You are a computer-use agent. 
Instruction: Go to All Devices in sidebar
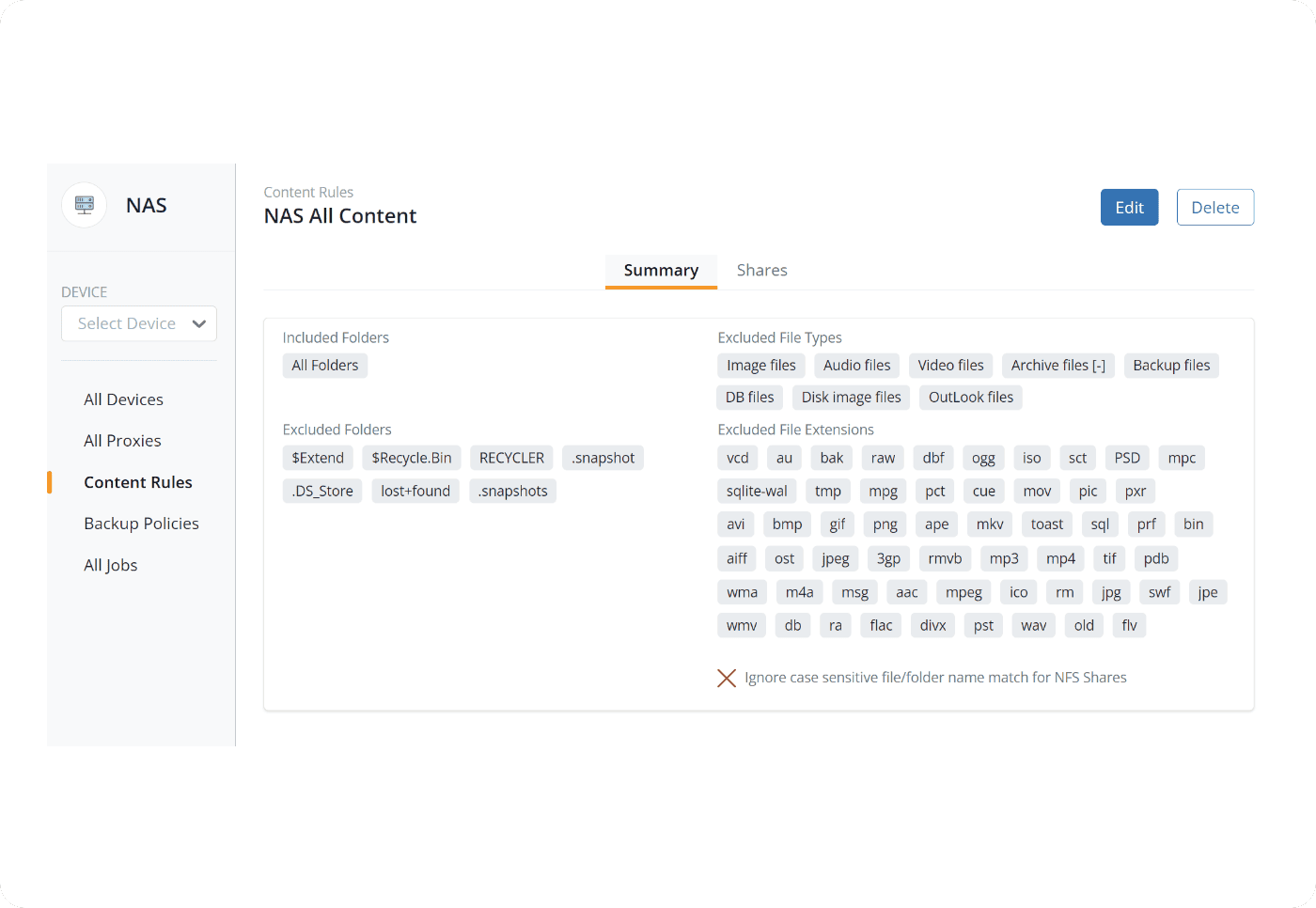pyautogui.click(x=123, y=399)
